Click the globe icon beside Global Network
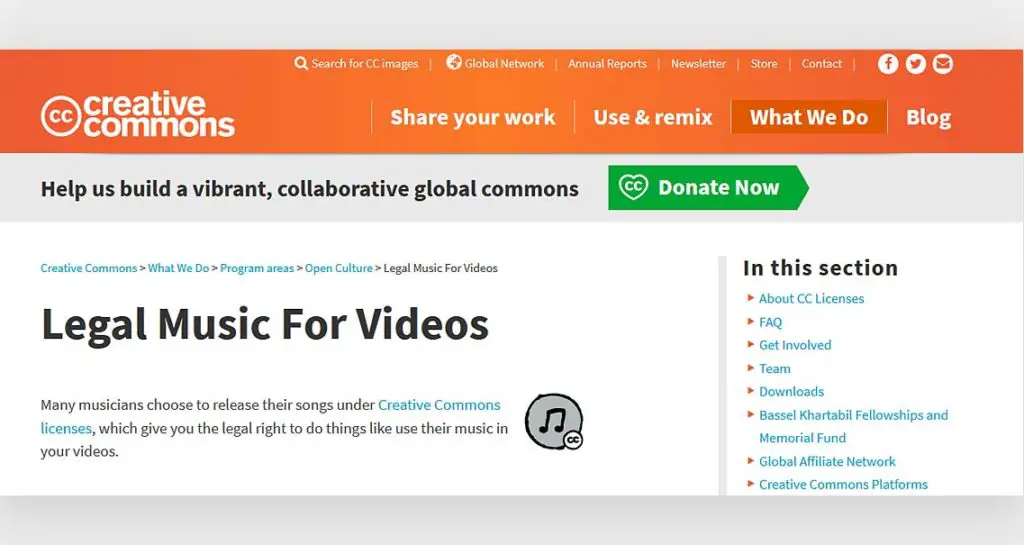The image size is (1024, 545). pos(453,62)
